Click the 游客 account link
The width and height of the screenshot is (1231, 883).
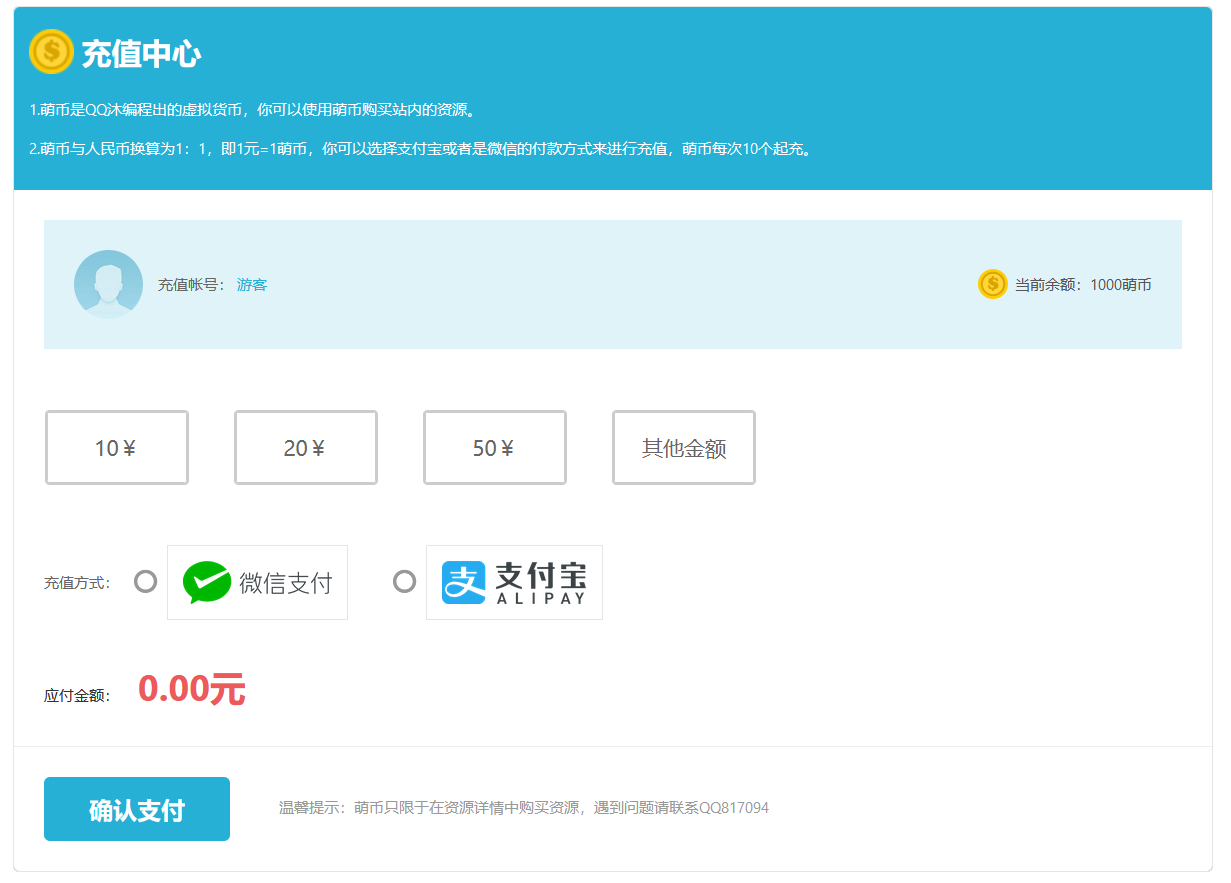251,284
